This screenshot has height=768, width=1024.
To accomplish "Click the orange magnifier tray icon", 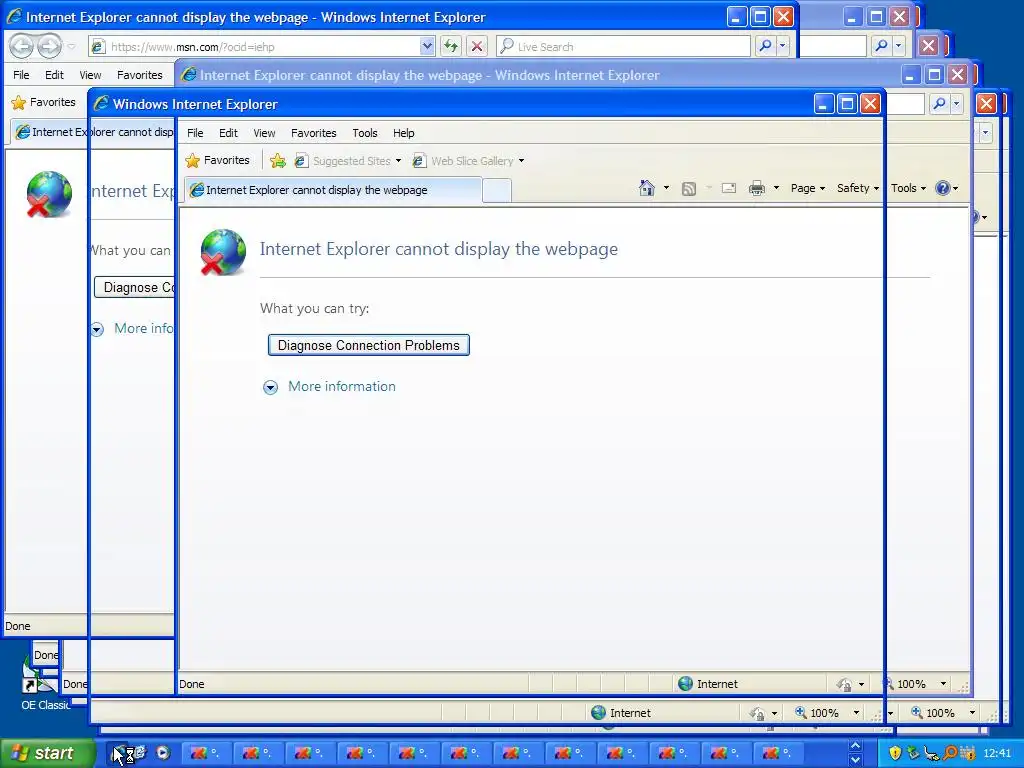I will pyautogui.click(x=950, y=753).
